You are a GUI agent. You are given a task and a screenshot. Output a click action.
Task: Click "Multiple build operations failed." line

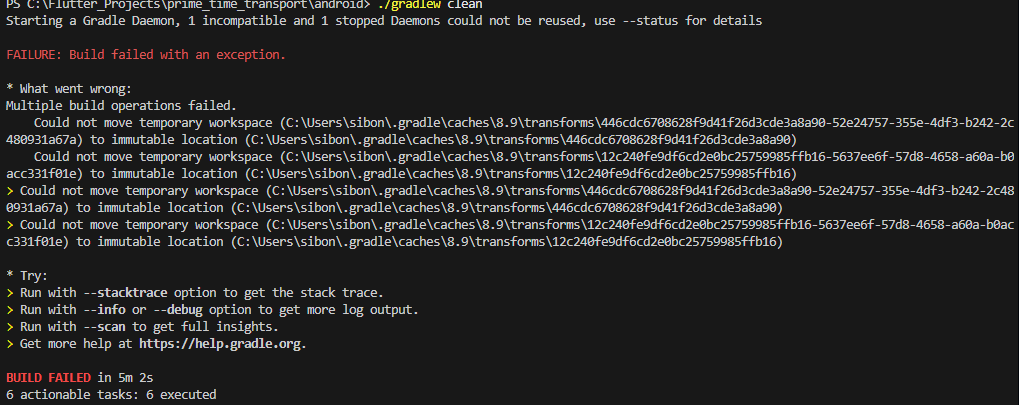pos(121,105)
